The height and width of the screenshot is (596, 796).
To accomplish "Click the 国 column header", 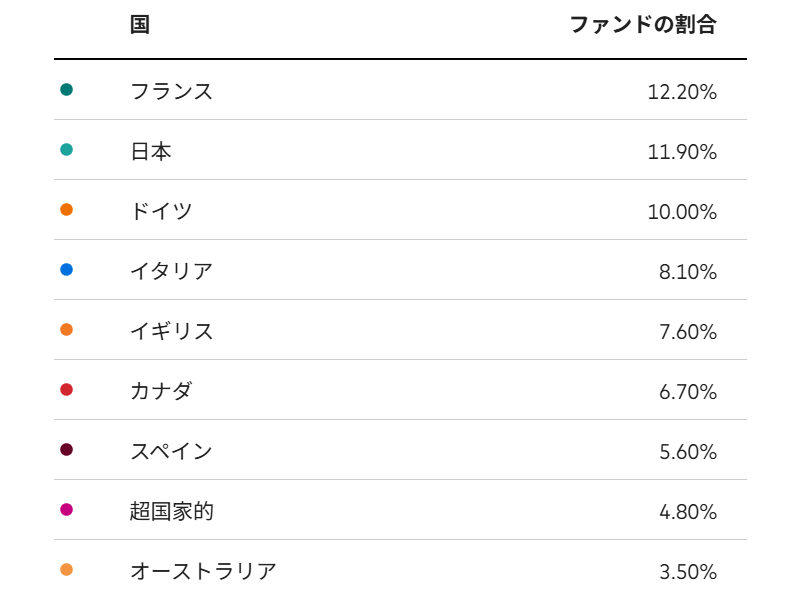I will pos(140,25).
